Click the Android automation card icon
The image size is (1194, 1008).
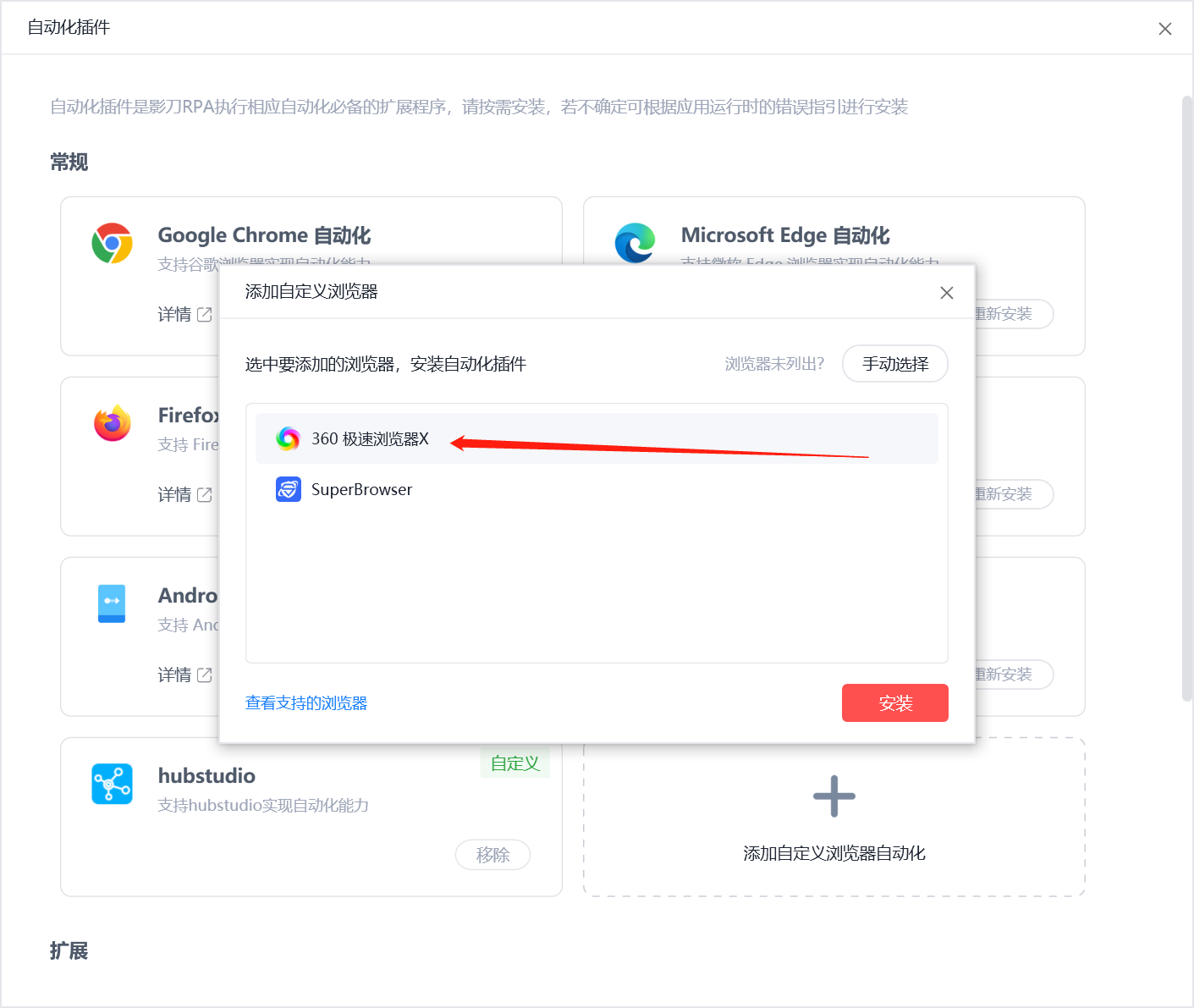click(112, 603)
